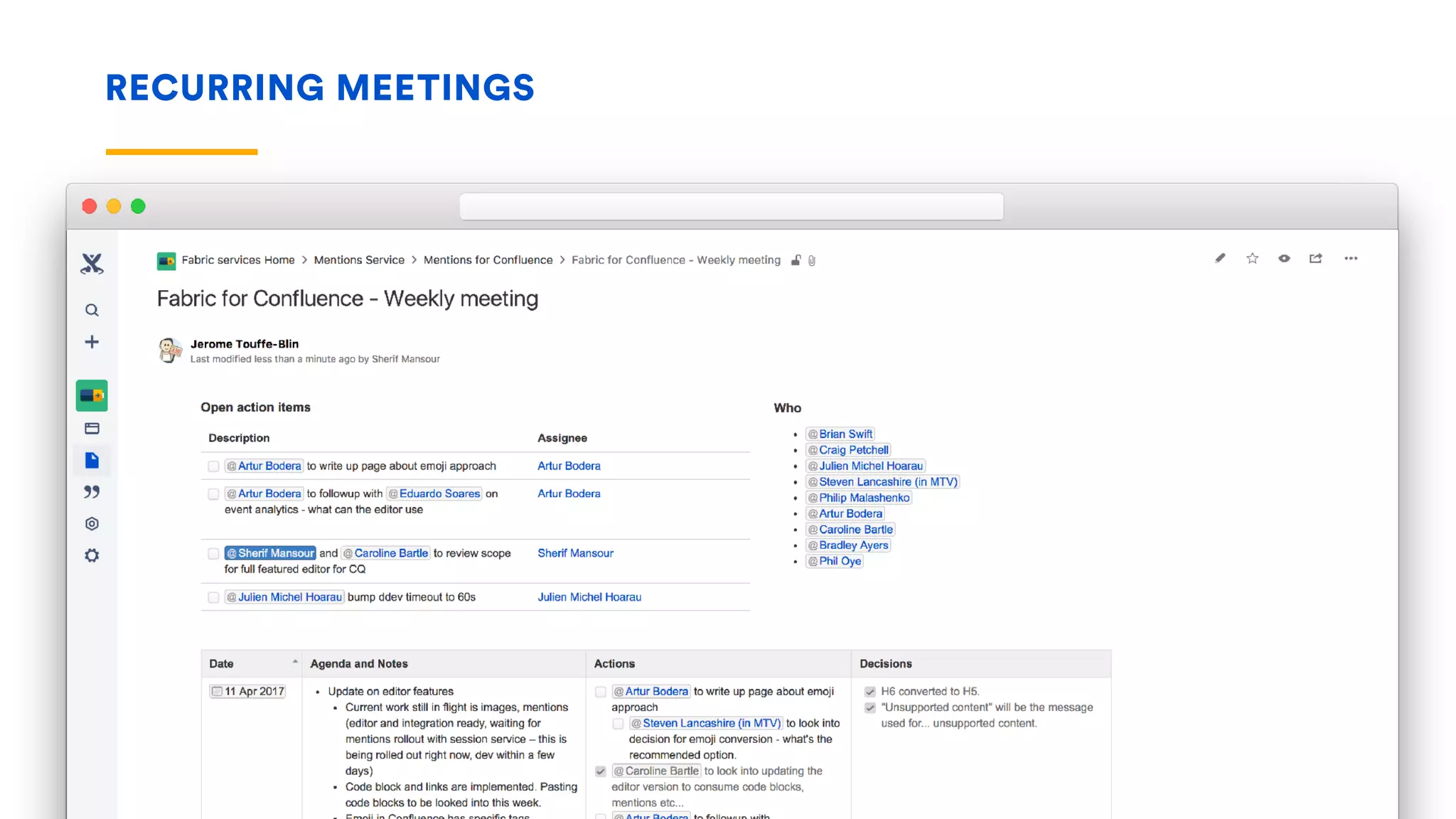
Task: Click the Eduardo Soares mention
Action: [434, 493]
